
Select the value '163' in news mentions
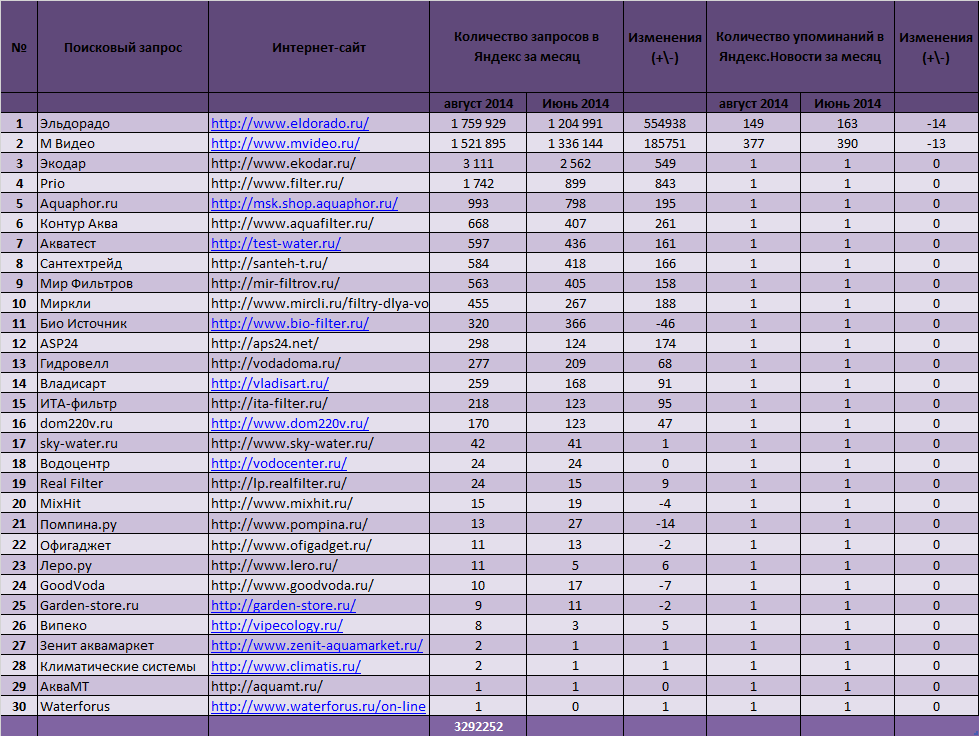pyautogui.click(x=847, y=123)
